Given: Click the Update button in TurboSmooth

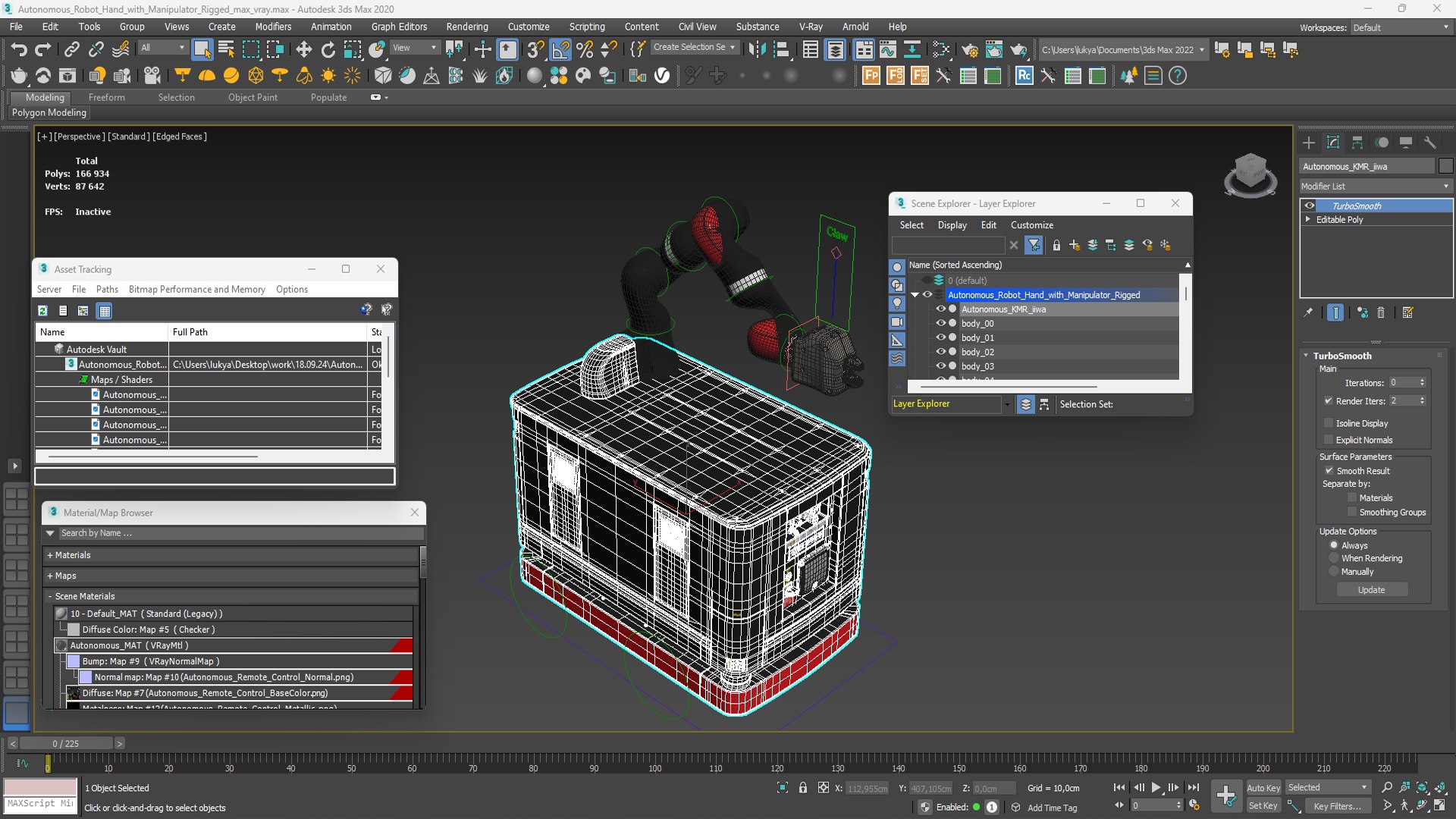Looking at the screenshot, I should 1371,590.
